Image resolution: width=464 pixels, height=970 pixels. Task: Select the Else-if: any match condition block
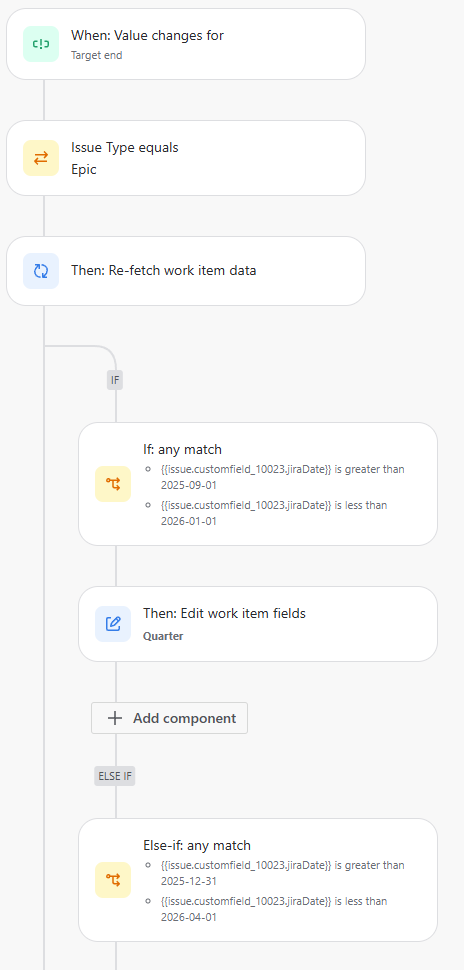point(258,880)
